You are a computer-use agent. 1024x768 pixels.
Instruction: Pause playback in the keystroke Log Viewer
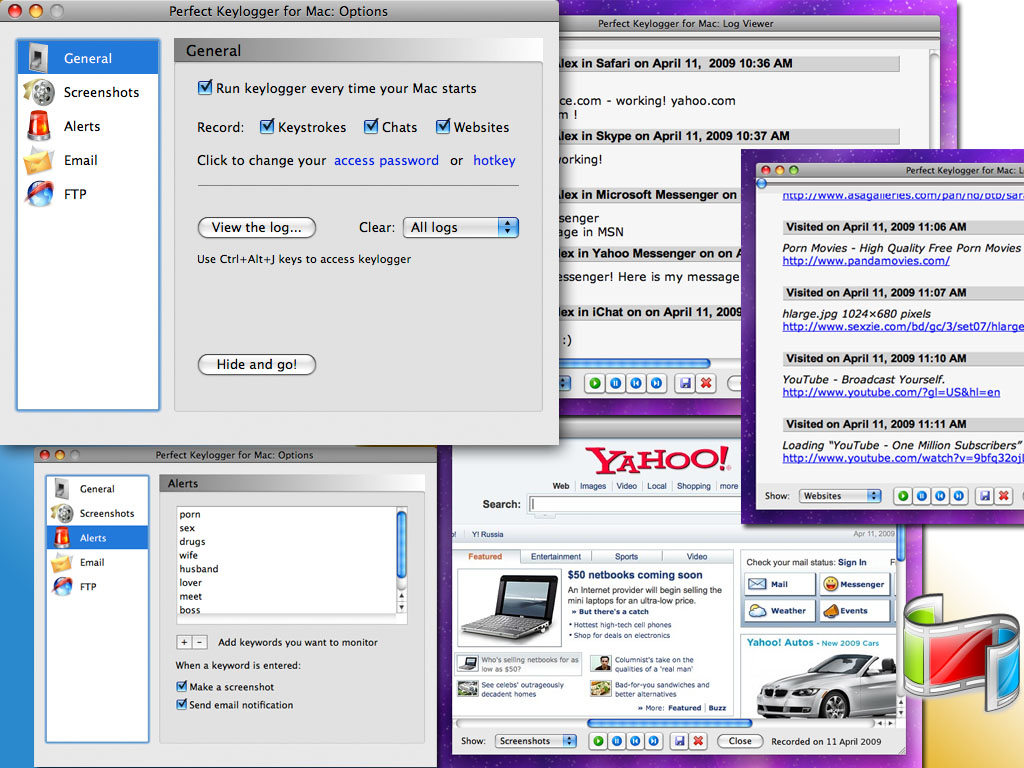pyautogui.click(x=615, y=383)
